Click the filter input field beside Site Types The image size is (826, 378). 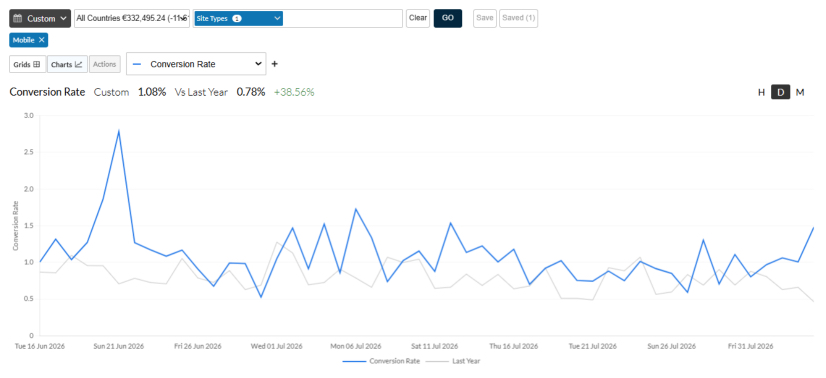coord(342,18)
